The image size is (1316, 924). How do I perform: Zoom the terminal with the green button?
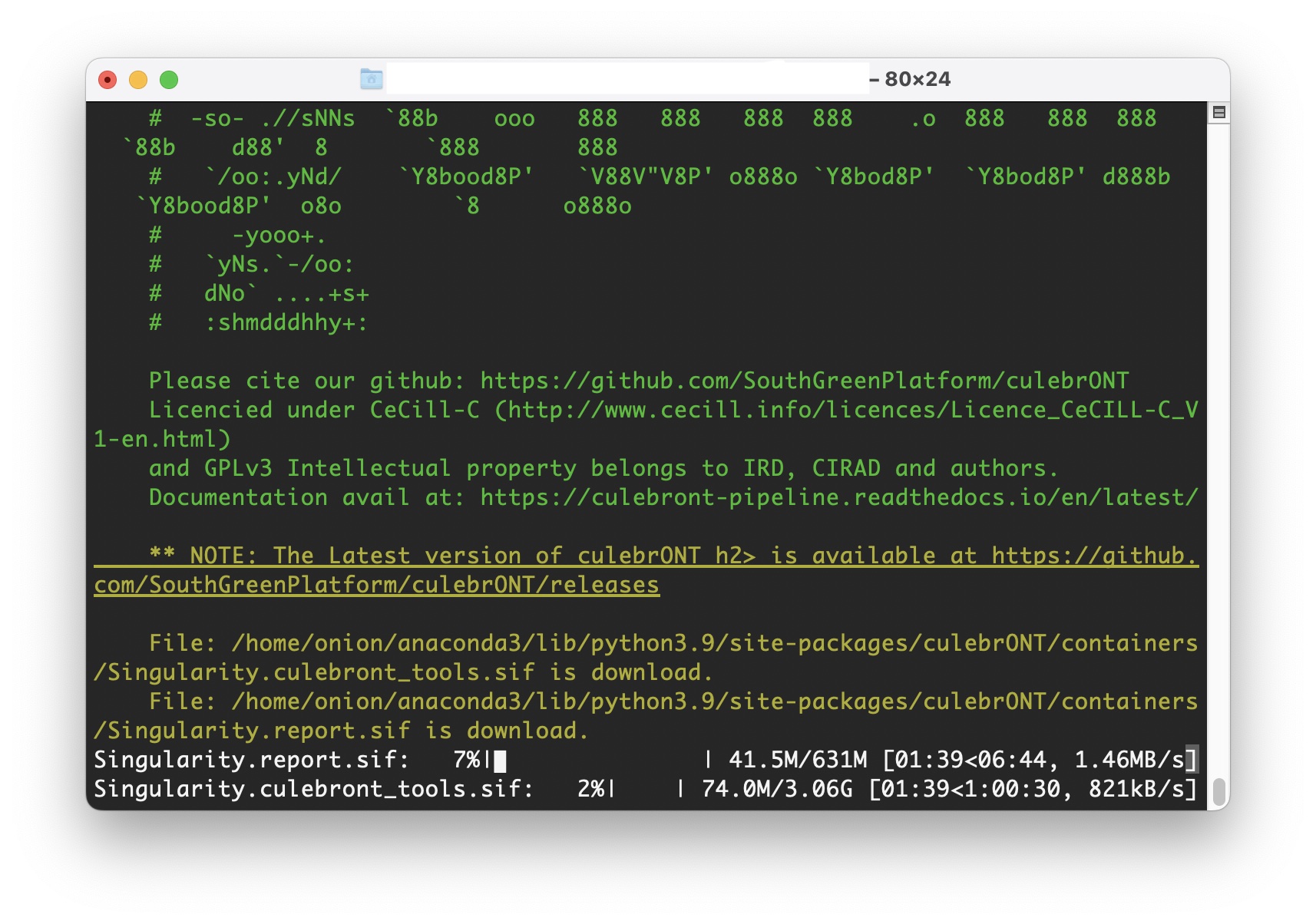(169, 80)
